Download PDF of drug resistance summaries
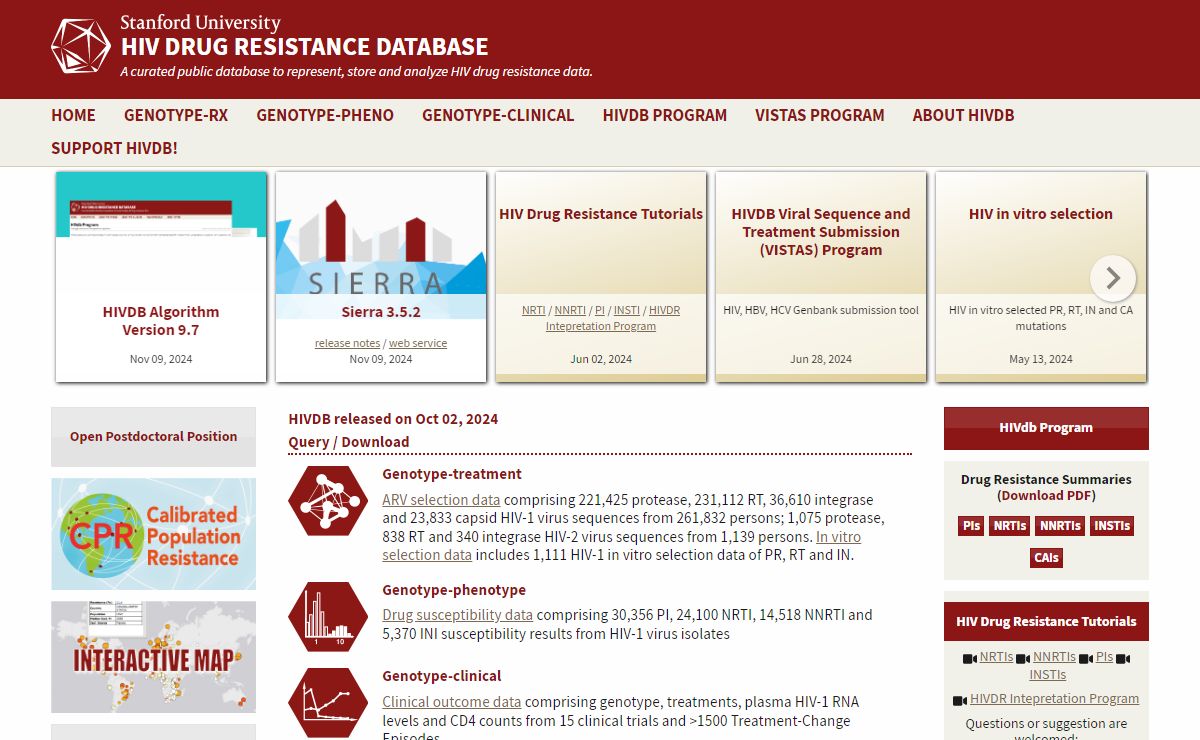 [x=1046, y=496]
